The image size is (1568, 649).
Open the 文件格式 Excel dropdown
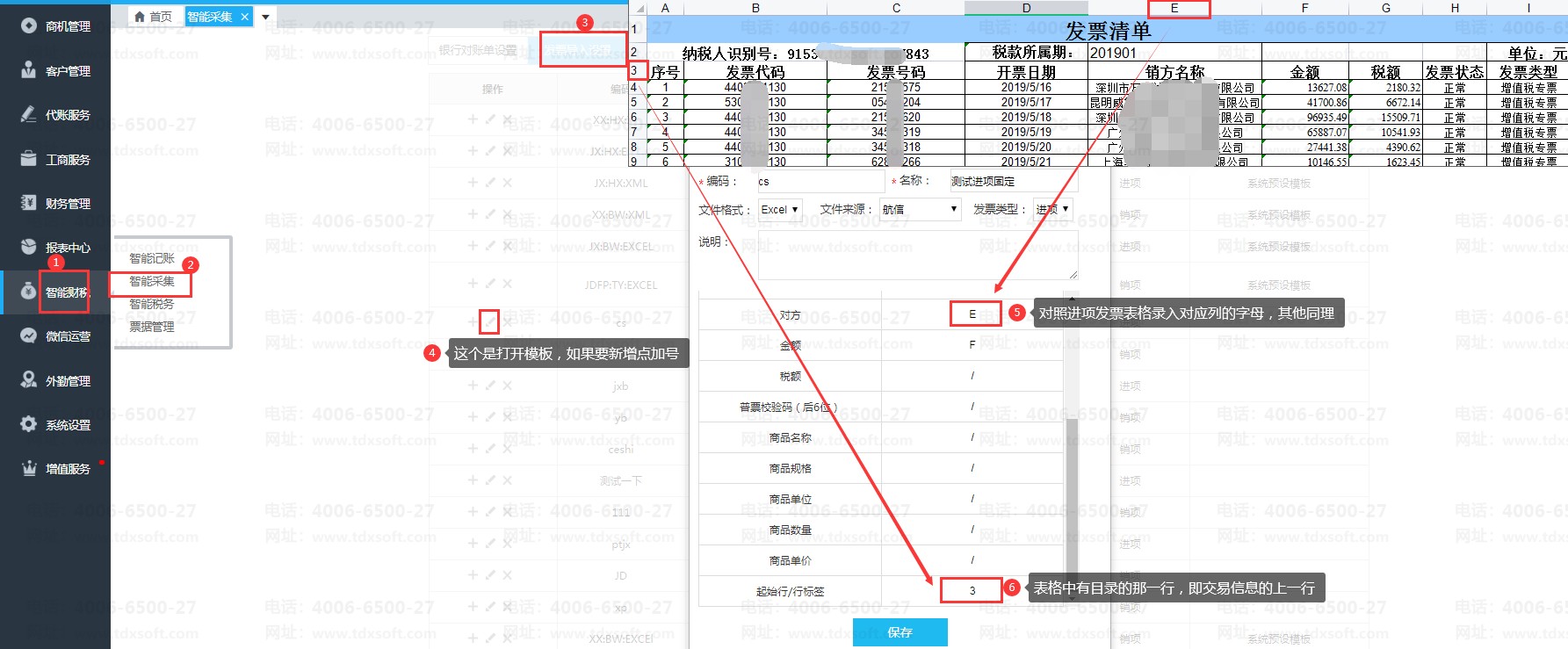coord(780,210)
